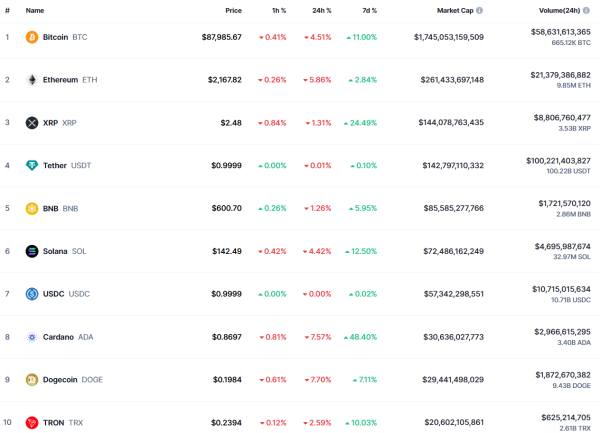
Task: Click Tether market cap $142,797,110,332
Action: (453, 166)
